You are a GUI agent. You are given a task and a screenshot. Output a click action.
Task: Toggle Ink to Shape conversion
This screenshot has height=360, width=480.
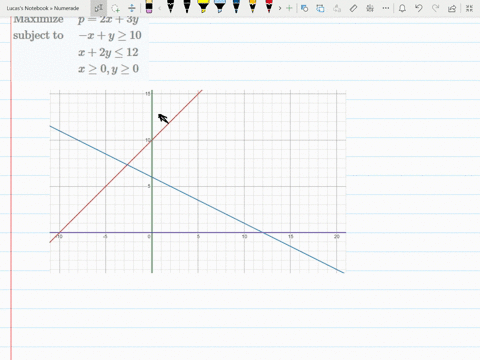point(320,8)
